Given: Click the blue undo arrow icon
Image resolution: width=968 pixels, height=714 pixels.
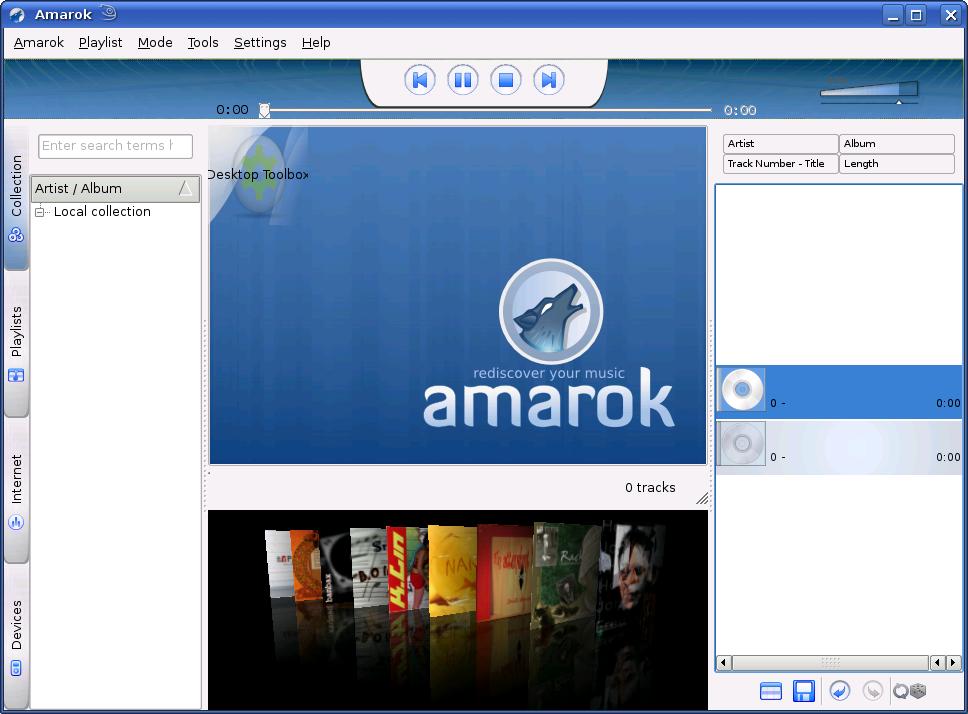Looking at the screenshot, I should [840, 691].
